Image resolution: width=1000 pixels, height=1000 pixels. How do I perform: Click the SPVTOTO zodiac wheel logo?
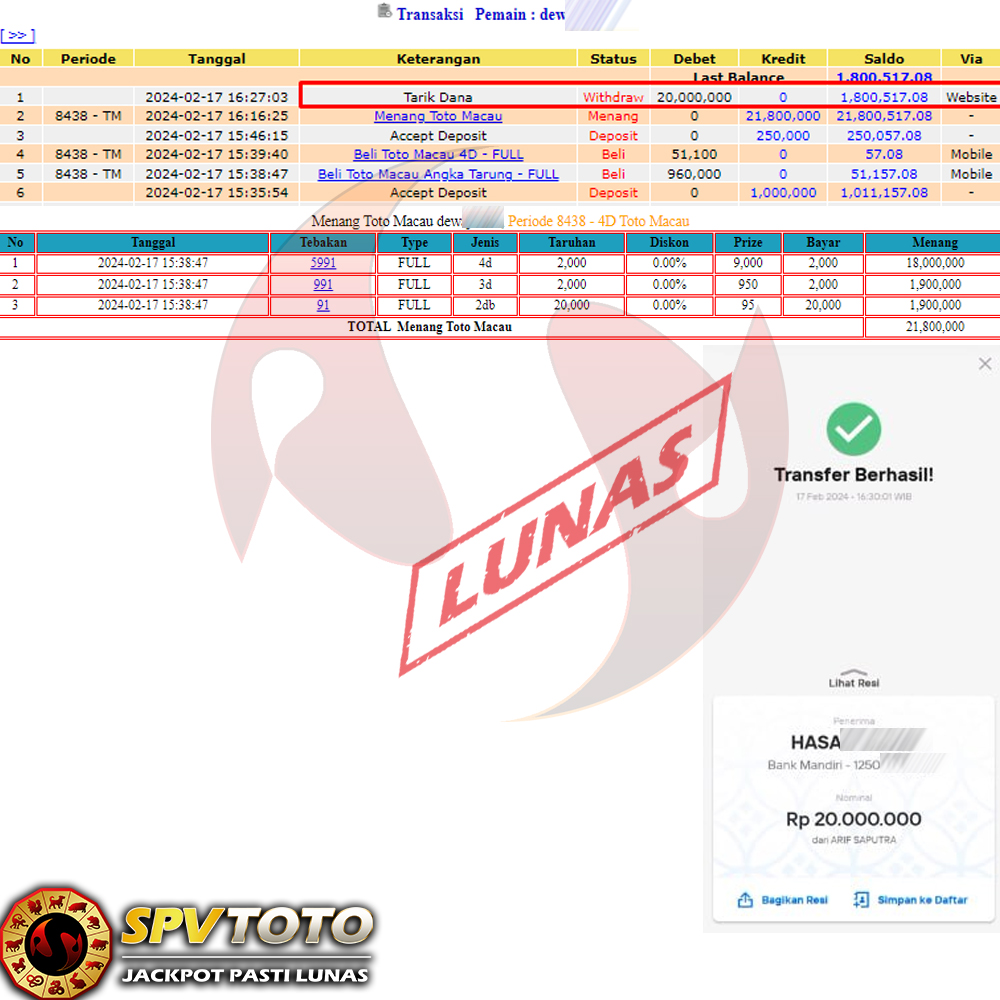[56, 942]
